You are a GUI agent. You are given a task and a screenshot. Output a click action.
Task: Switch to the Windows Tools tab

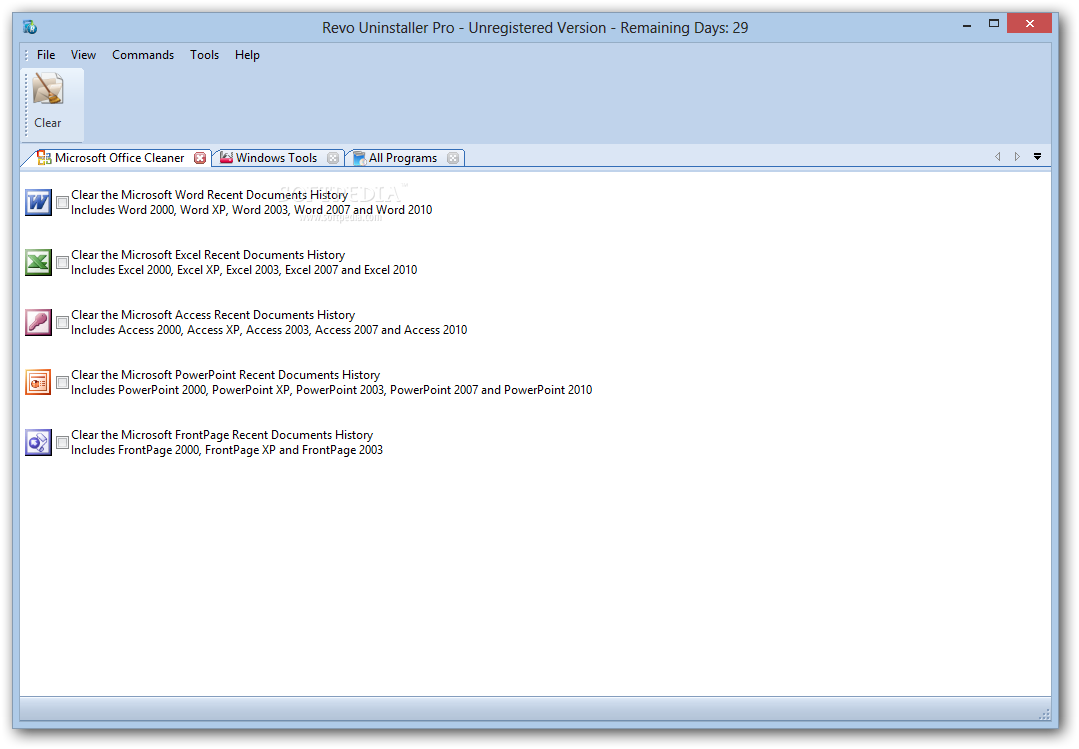(x=277, y=158)
